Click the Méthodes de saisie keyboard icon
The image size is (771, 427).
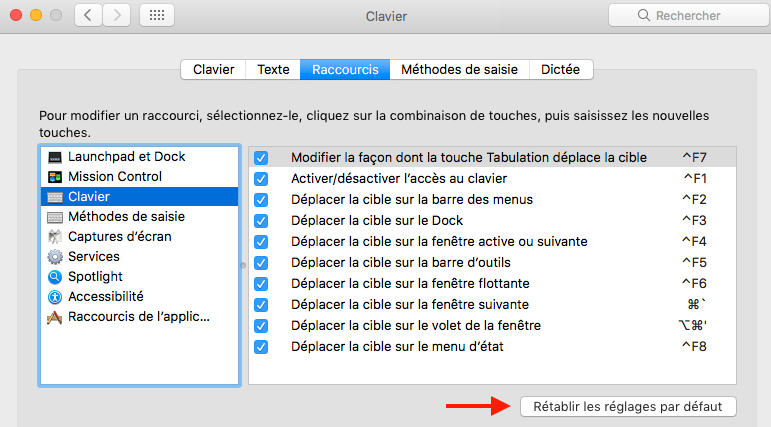(x=54, y=217)
